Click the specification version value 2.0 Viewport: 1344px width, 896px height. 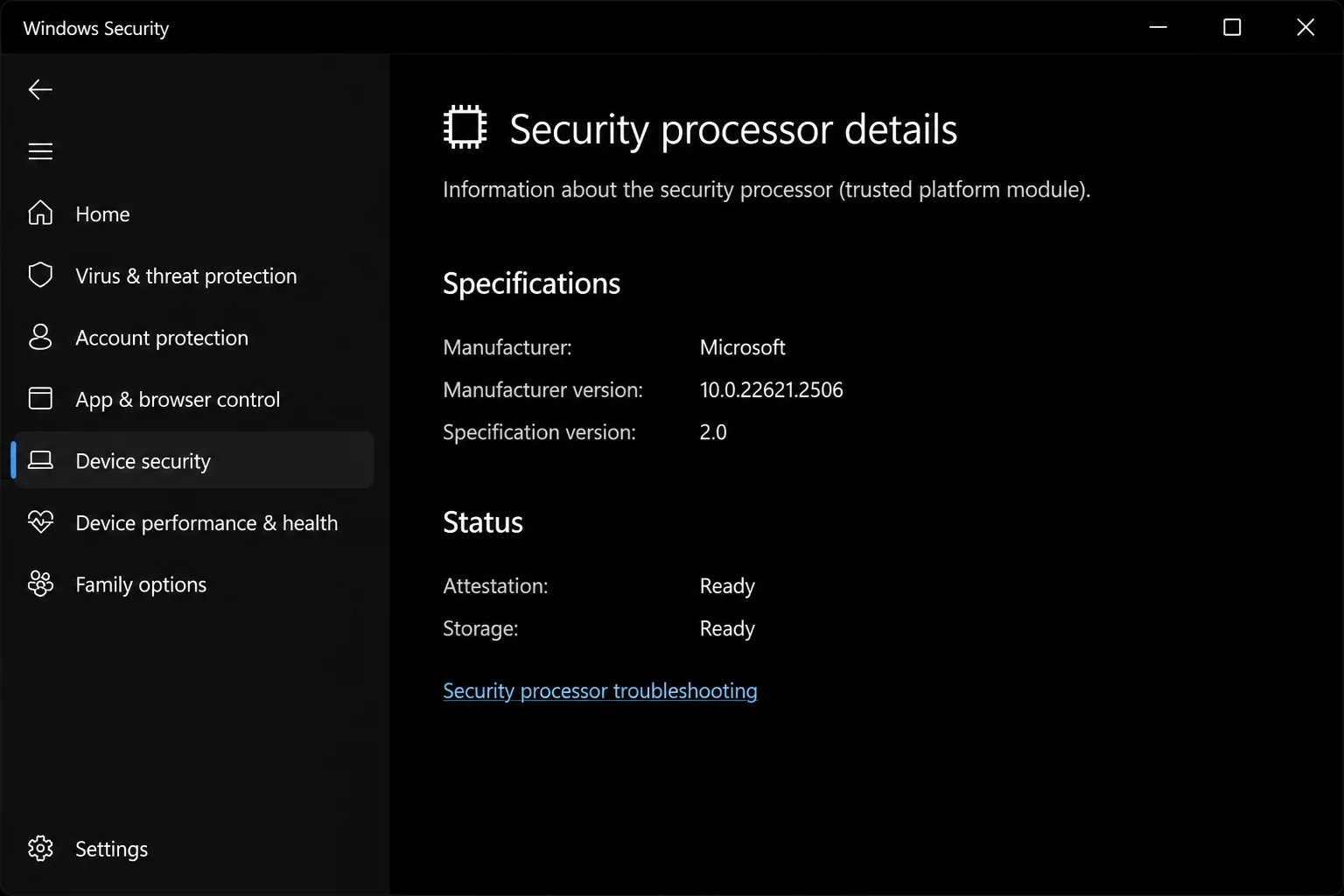point(713,432)
